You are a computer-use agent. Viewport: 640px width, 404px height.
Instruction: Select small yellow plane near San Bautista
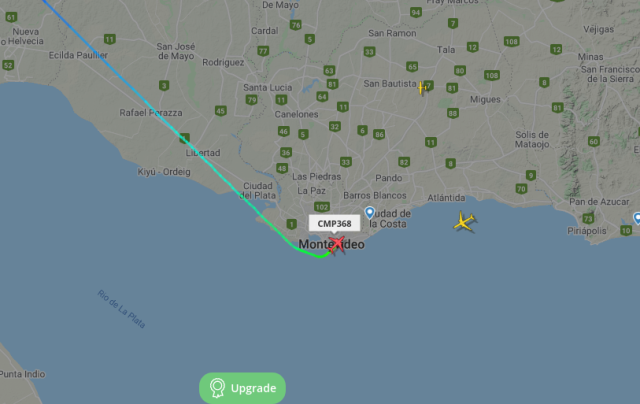422,88
